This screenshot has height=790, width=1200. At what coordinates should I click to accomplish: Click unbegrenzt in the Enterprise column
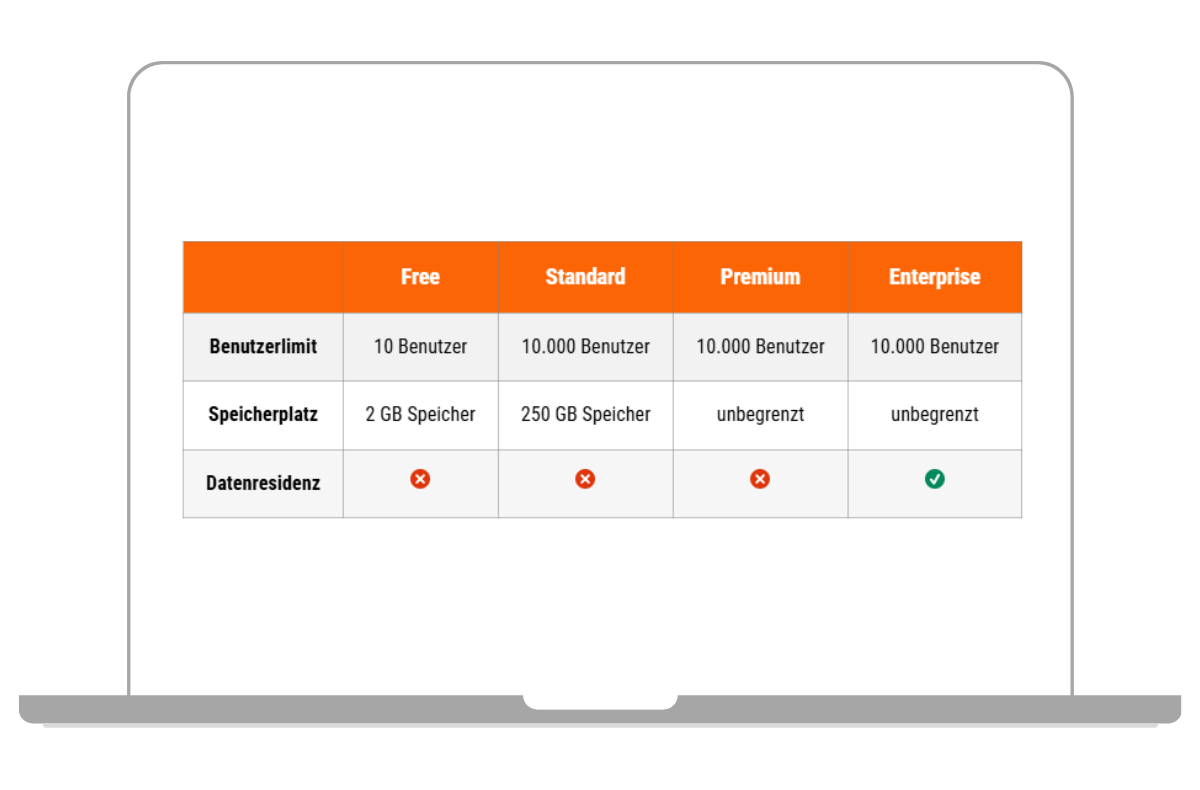tap(935, 414)
